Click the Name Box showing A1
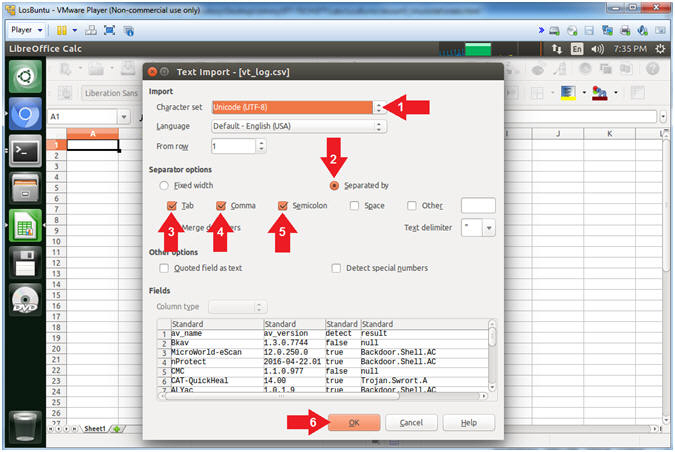Screen dimensions: 675x452 83,117
